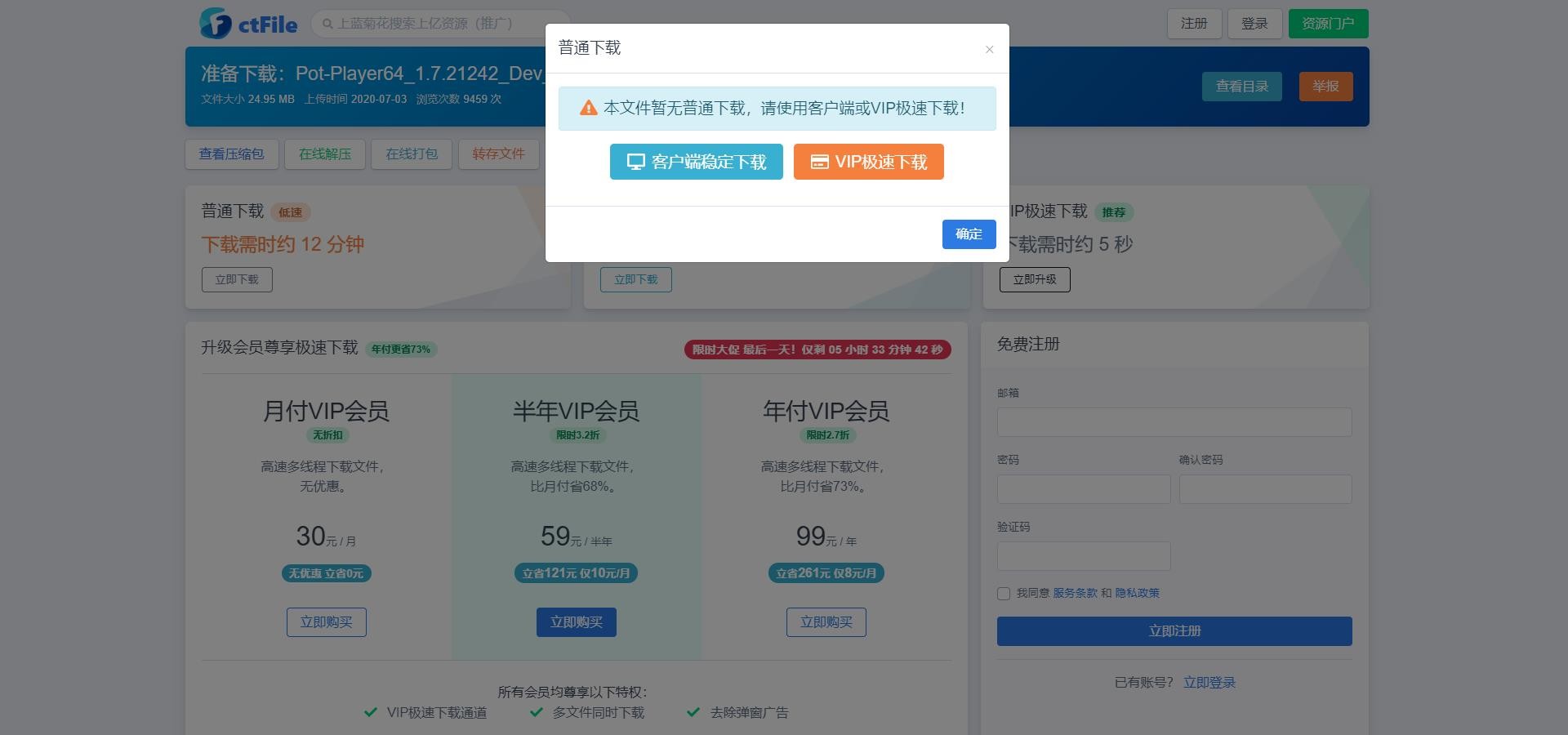
Task: Click the 邮箱 input field
Action: (x=1174, y=422)
